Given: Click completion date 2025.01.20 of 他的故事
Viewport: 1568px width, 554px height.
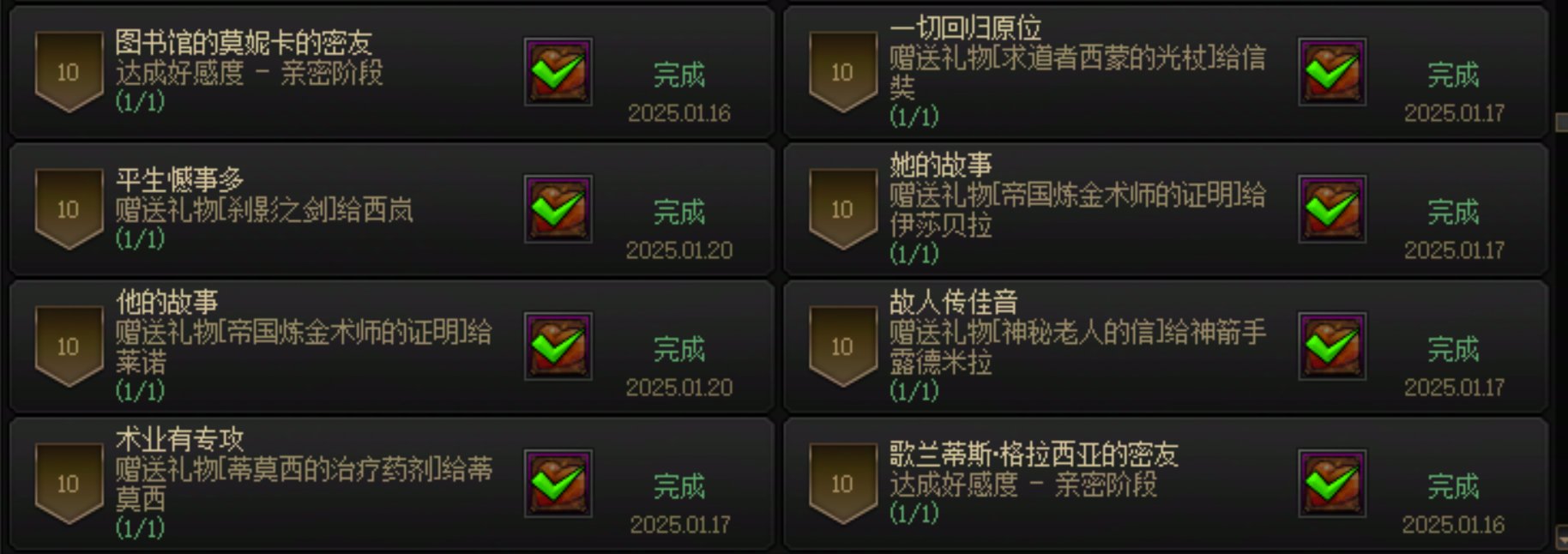Looking at the screenshot, I should (679, 388).
